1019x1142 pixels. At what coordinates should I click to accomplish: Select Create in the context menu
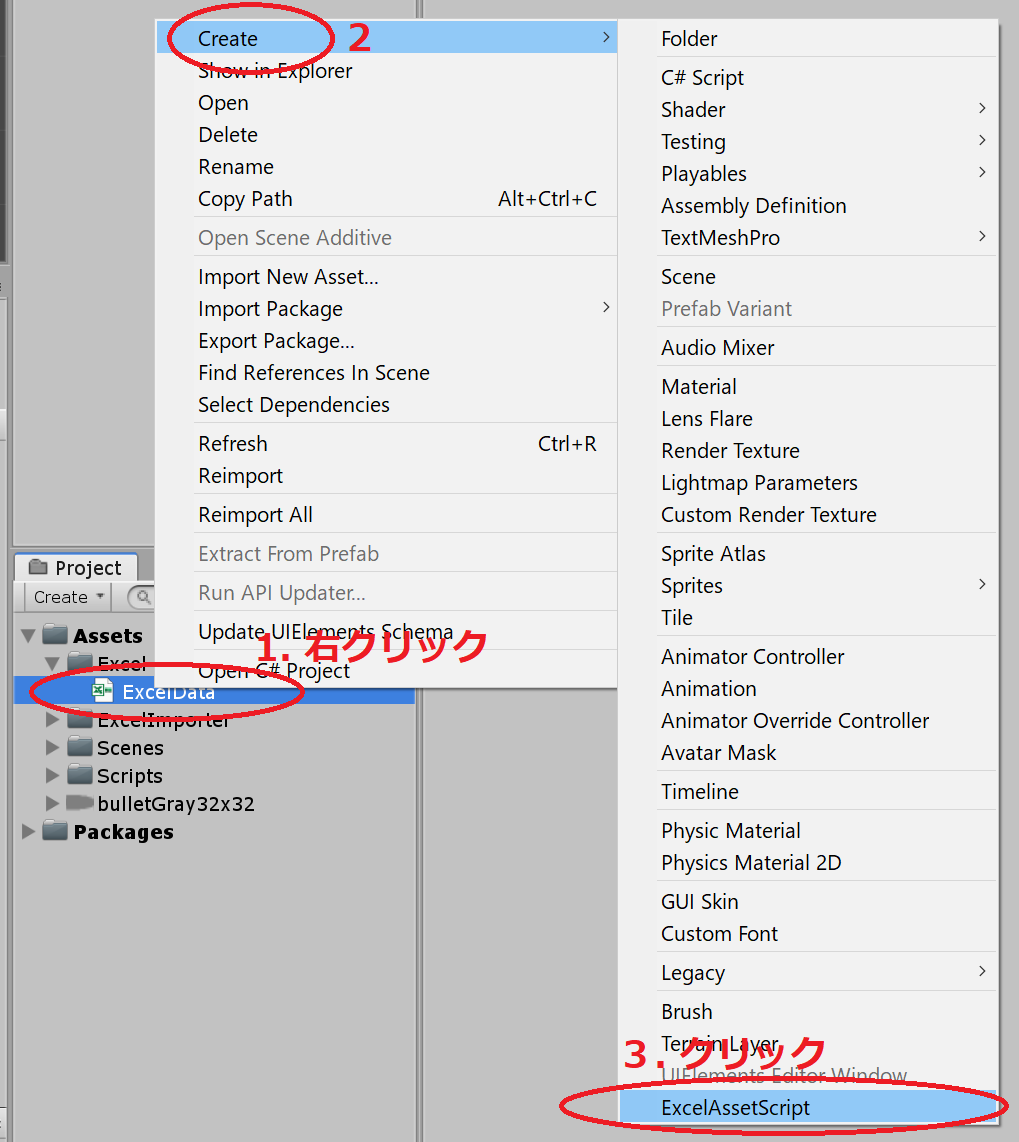pyautogui.click(x=387, y=38)
